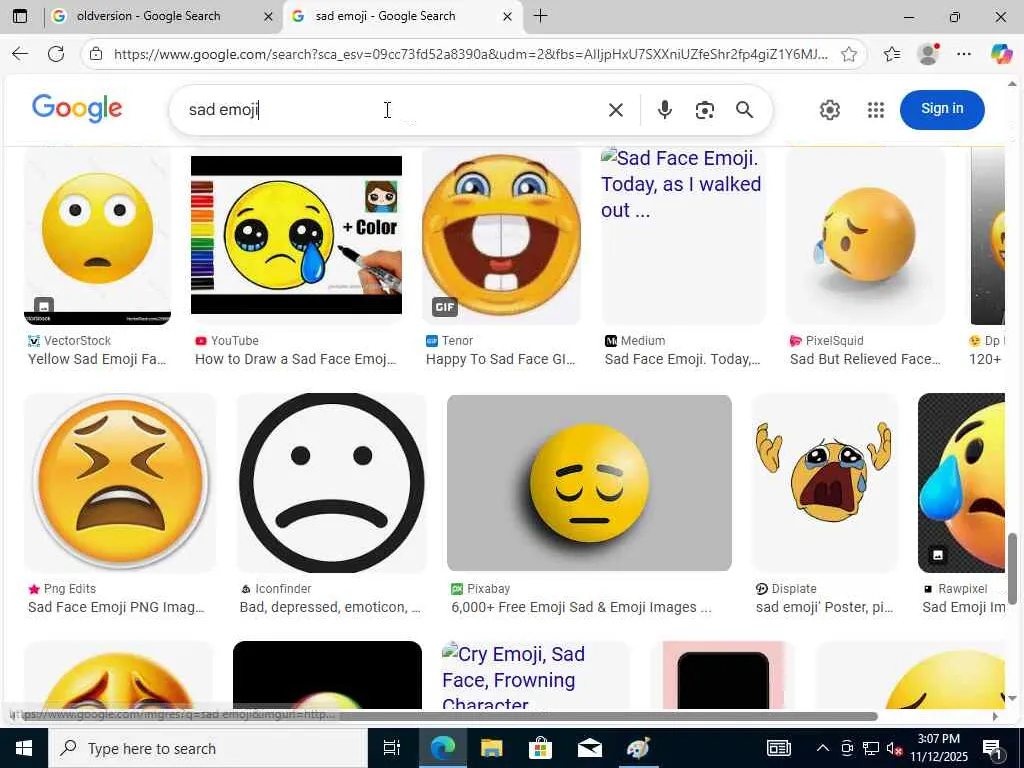The height and width of the screenshot is (768, 1024).
Task: Open Mail app from taskbar
Action: [x=590, y=748]
